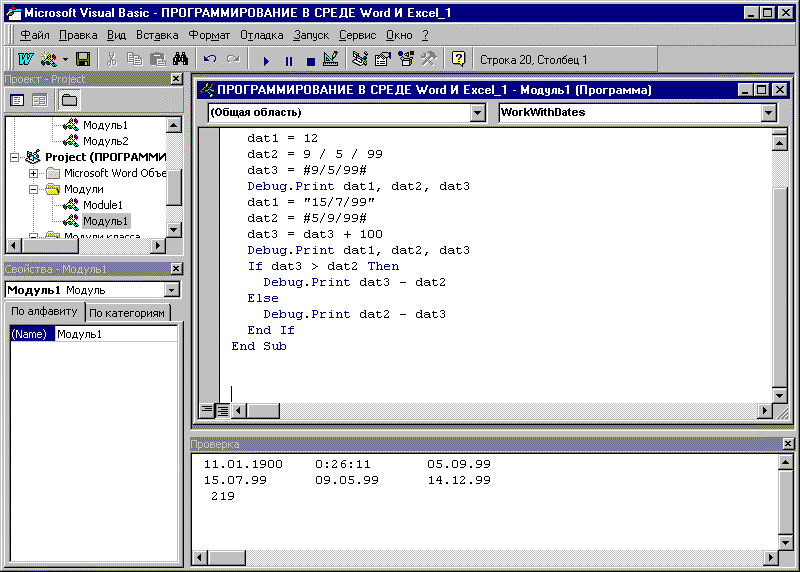Switch to the По алфавиту tab
The height and width of the screenshot is (572, 800).
[44, 311]
